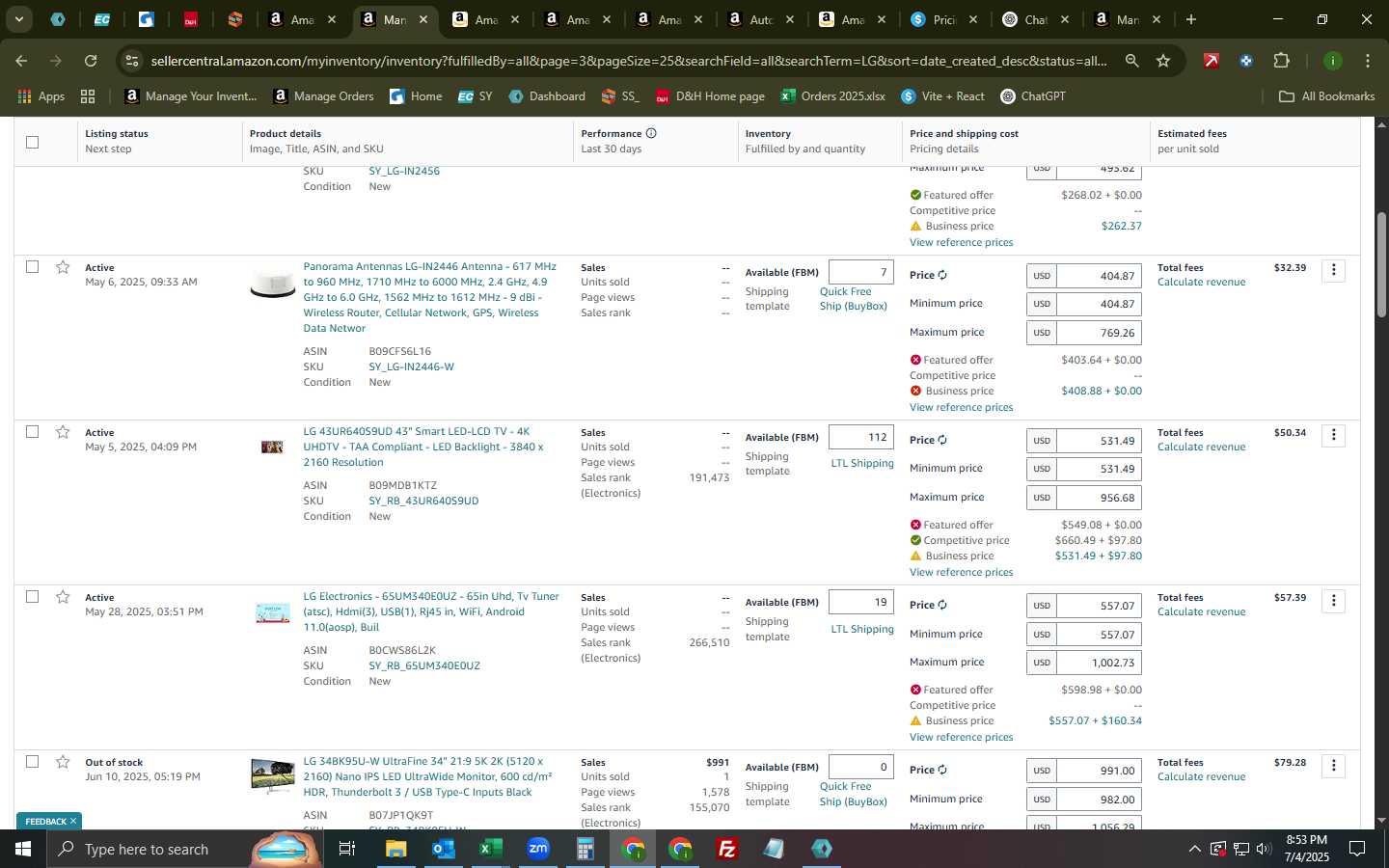
Task: Select the LG 43UR640S9UD listing checkbox
Action: click(x=32, y=431)
